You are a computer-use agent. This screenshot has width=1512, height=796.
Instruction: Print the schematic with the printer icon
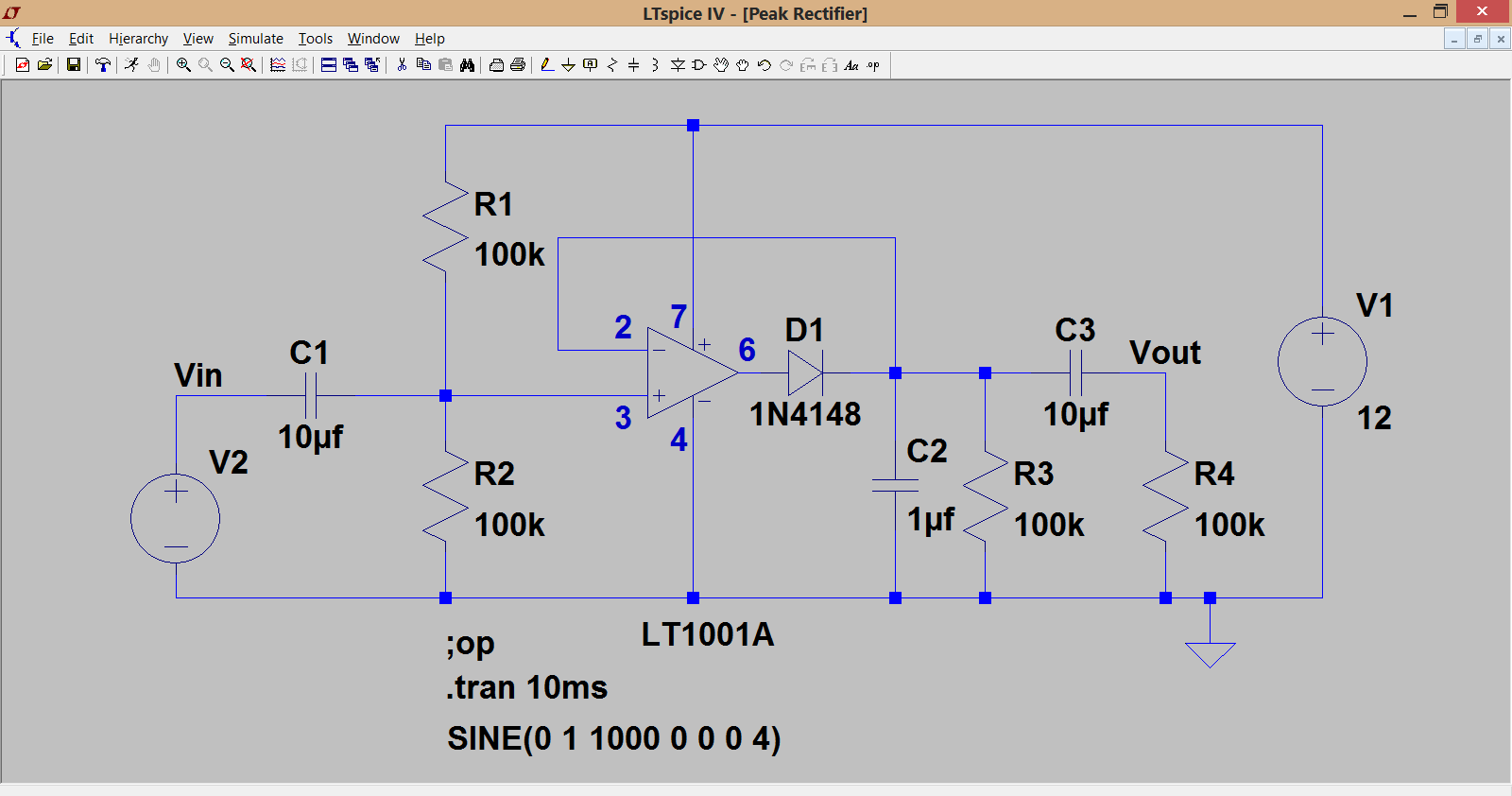coord(518,65)
